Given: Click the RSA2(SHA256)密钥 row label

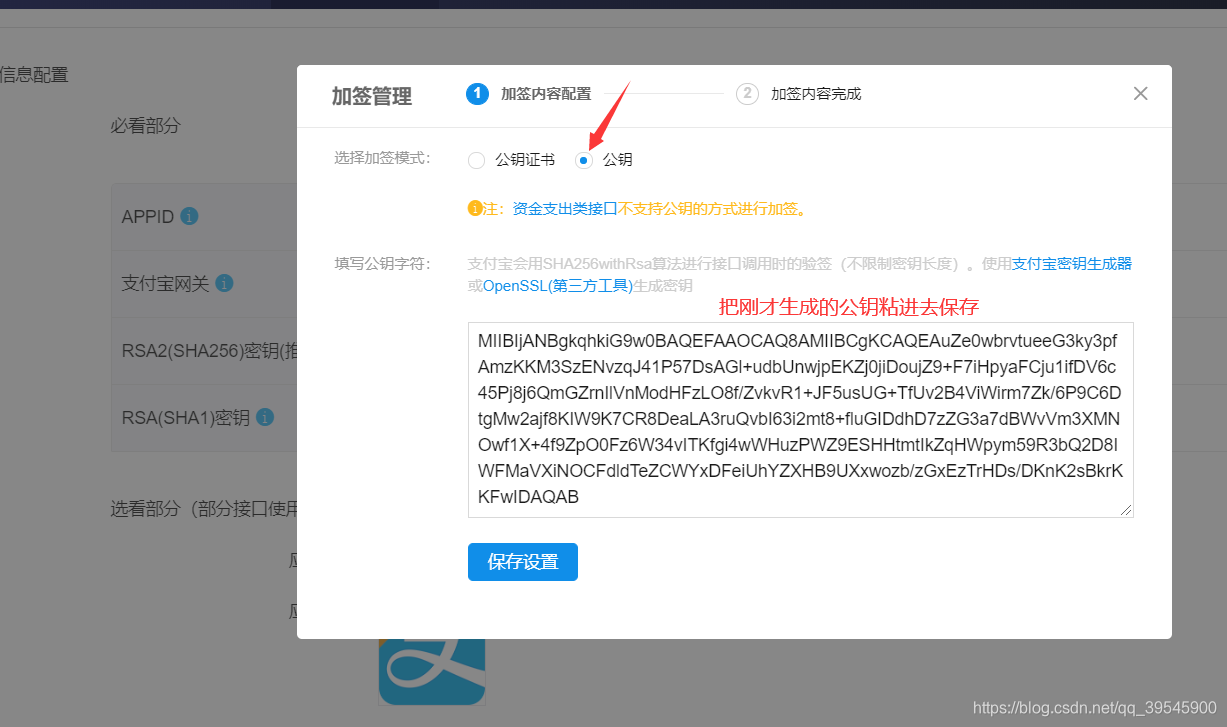Looking at the screenshot, I should click(x=209, y=350).
